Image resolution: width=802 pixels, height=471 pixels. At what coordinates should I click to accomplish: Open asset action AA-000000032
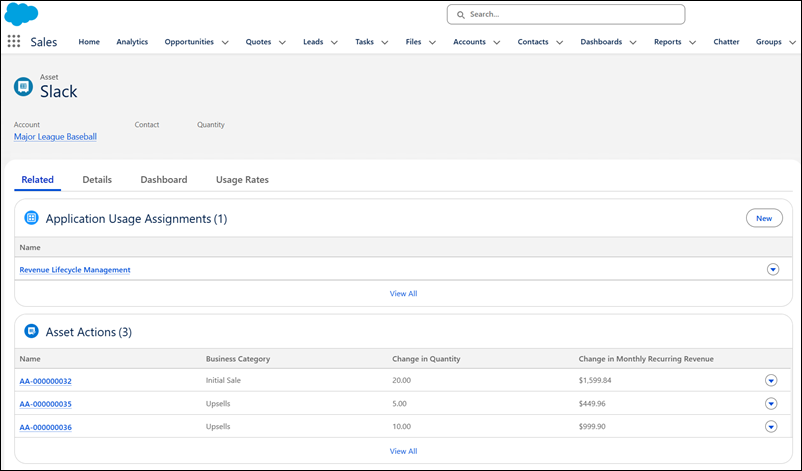46,381
